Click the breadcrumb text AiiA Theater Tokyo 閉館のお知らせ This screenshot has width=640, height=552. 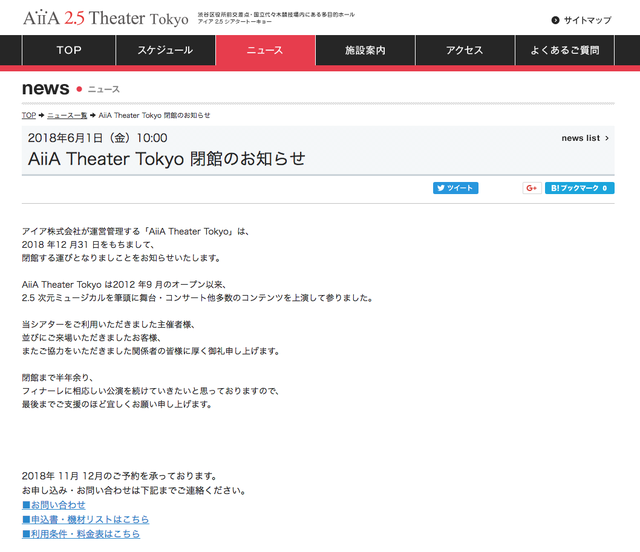click(154, 115)
